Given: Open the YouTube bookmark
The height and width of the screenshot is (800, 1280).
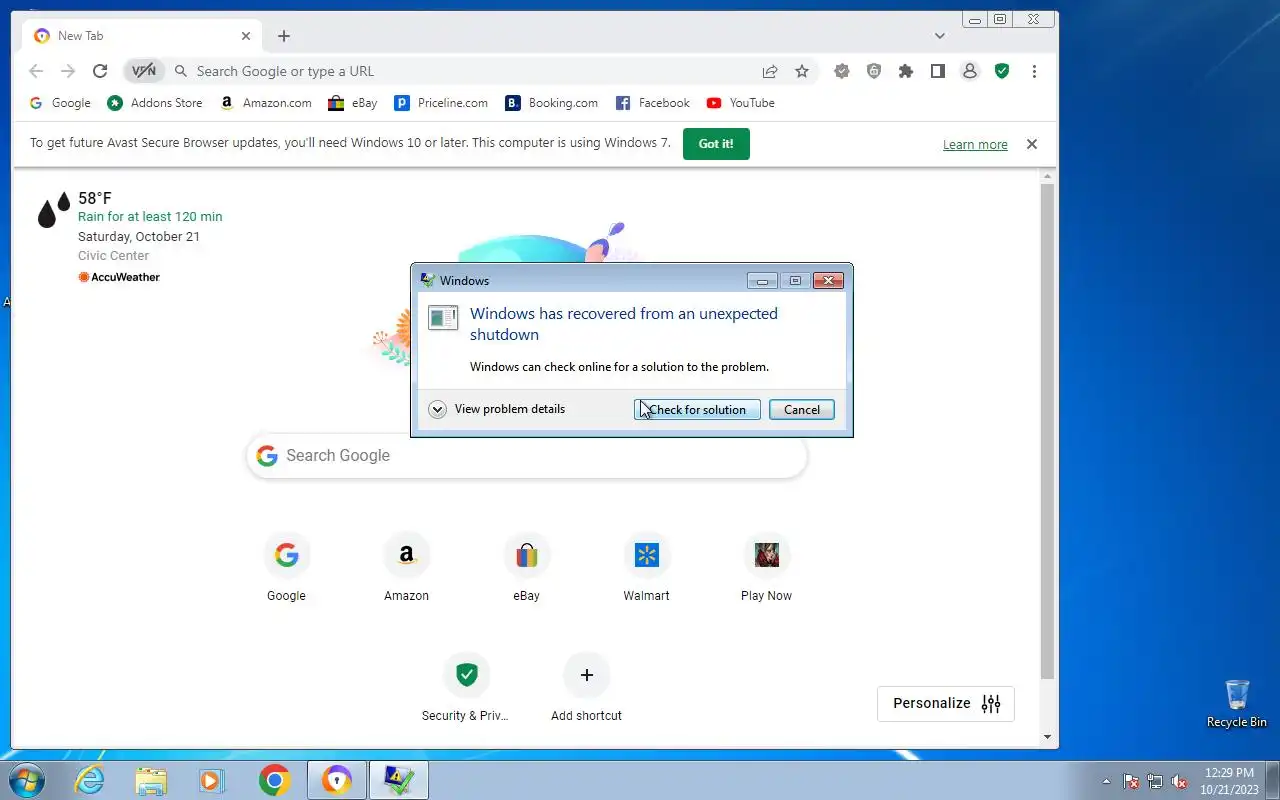Looking at the screenshot, I should pos(741,103).
